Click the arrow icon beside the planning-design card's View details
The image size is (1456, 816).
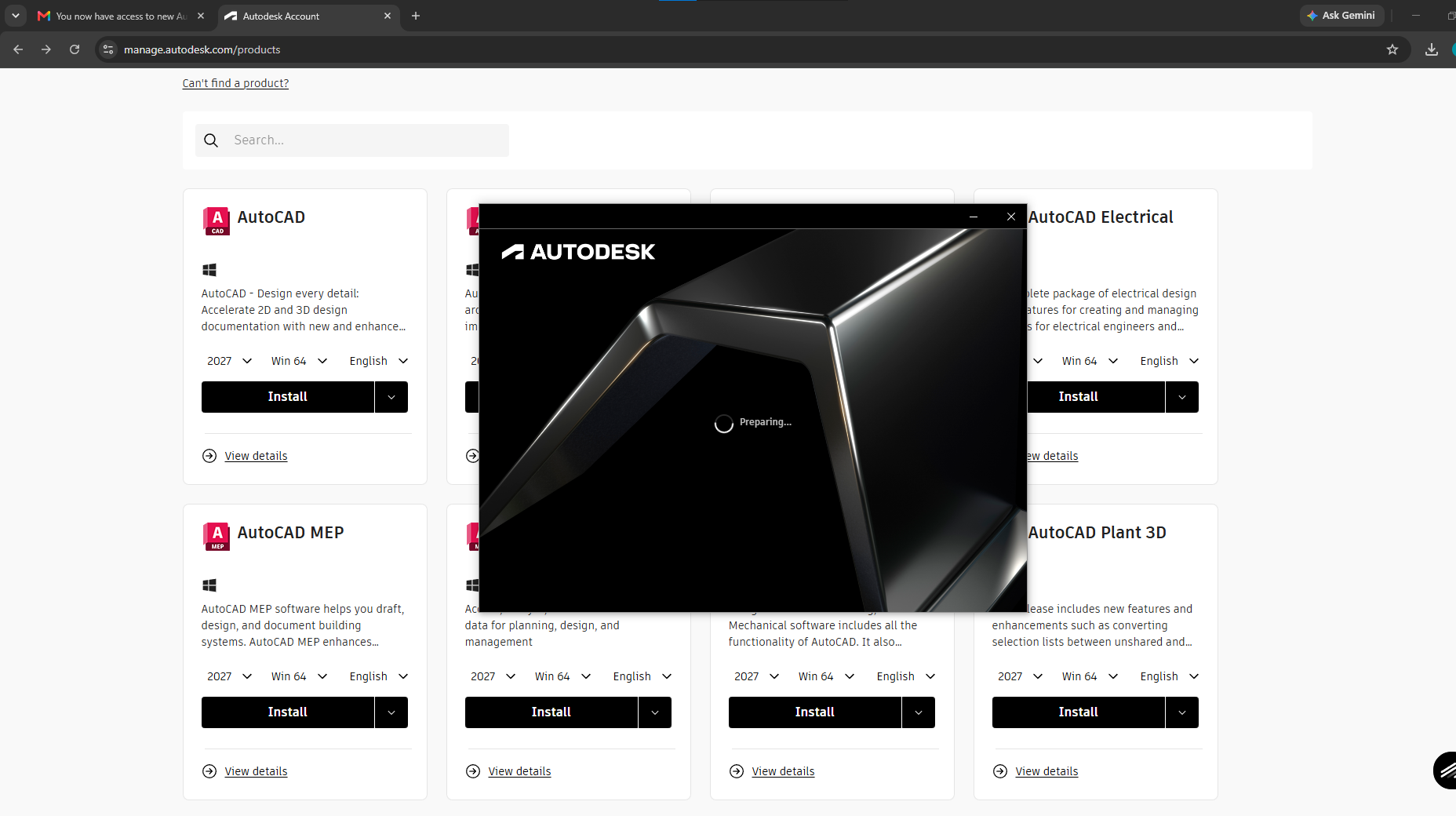(473, 771)
